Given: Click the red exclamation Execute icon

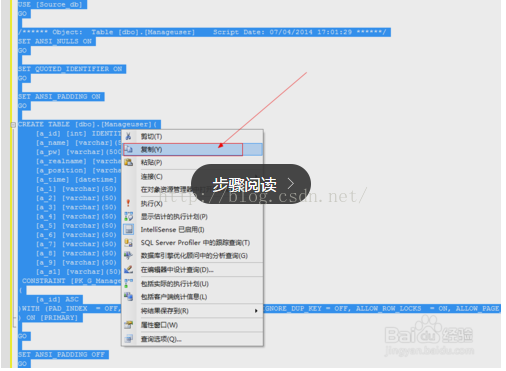Looking at the screenshot, I should [128, 203].
